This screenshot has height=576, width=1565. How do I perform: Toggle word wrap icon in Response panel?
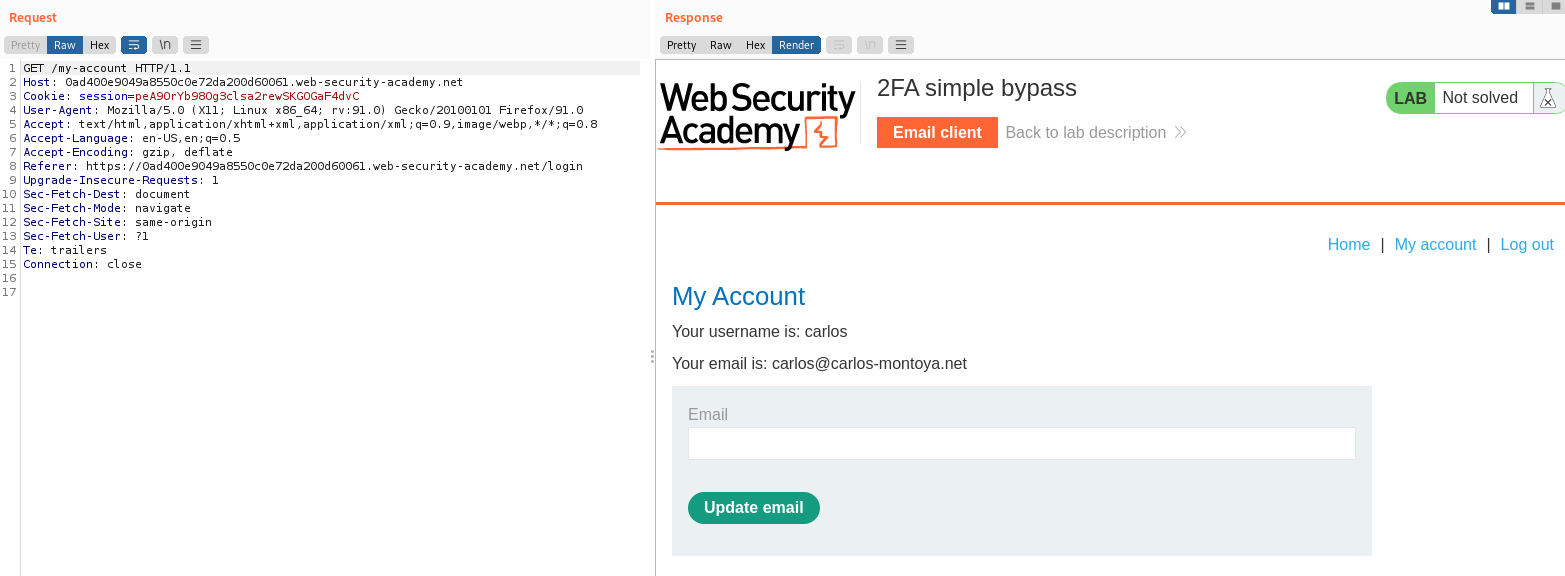click(839, 45)
